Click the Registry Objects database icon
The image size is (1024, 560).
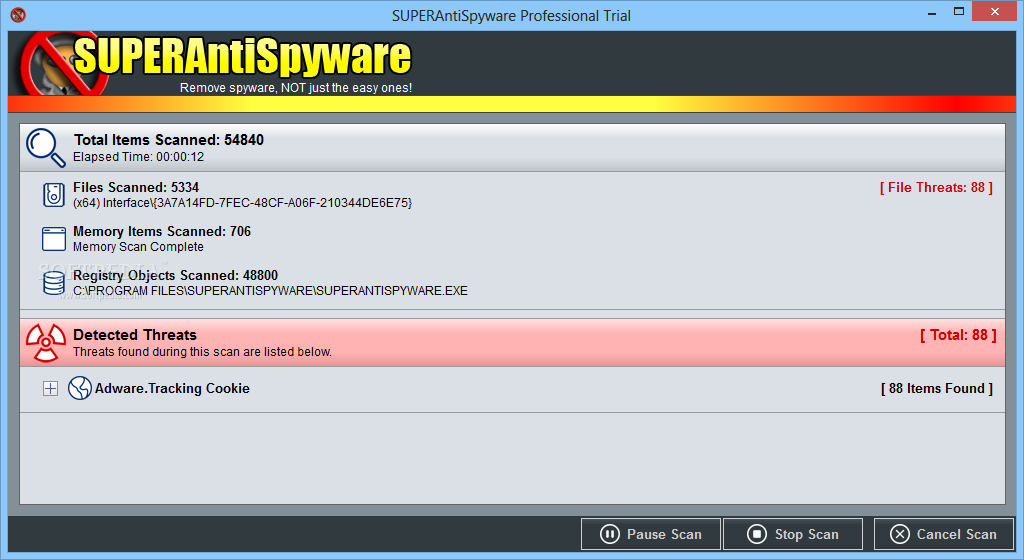pos(54,283)
